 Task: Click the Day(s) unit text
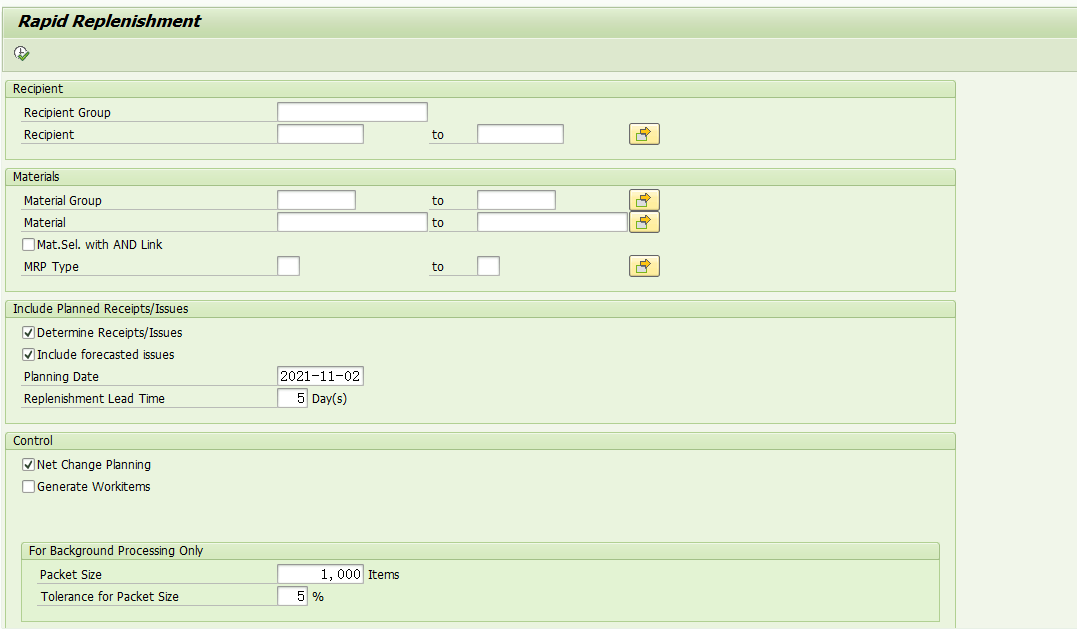coord(329,398)
